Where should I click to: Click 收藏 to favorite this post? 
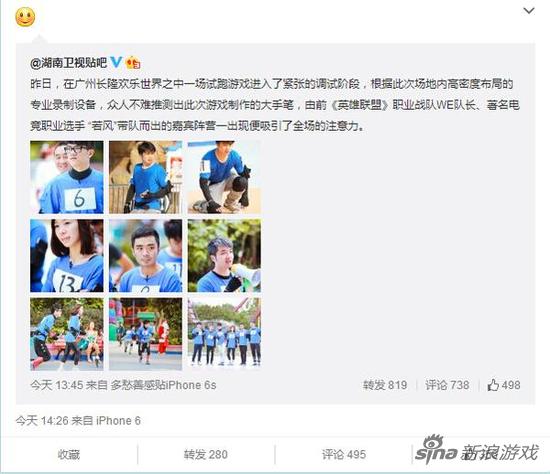coord(69,455)
